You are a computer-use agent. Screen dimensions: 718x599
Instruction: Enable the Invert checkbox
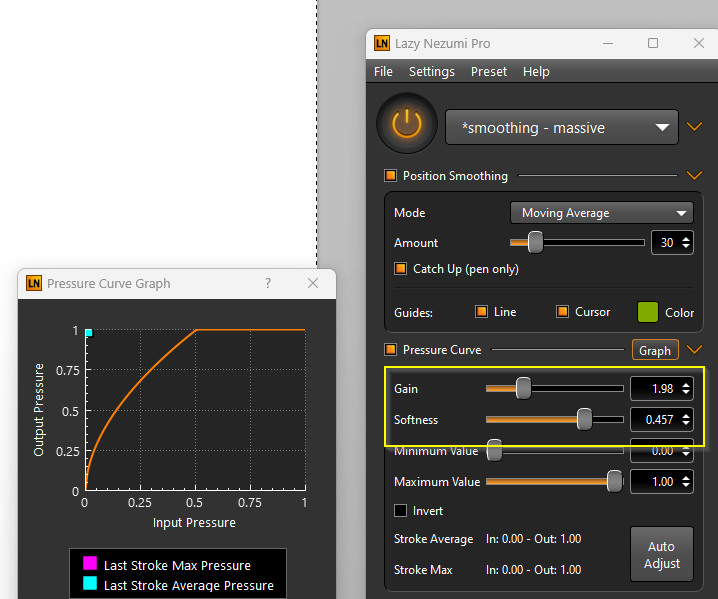pyautogui.click(x=400, y=510)
